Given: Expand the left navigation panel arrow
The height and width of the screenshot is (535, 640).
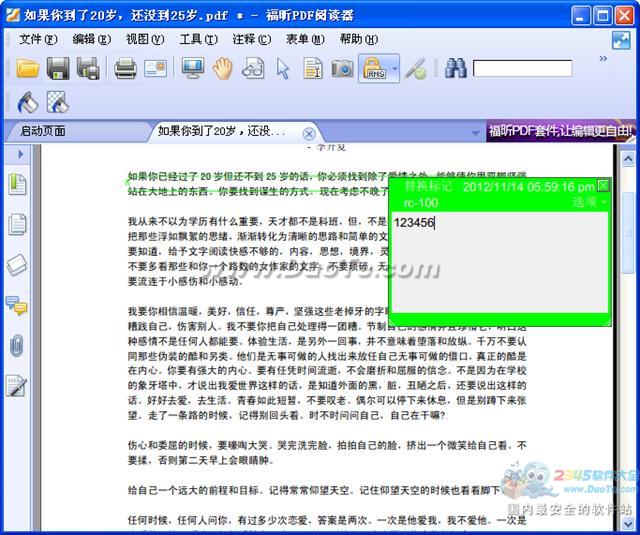Looking at the screenshot, I should (x=19, y=154).
